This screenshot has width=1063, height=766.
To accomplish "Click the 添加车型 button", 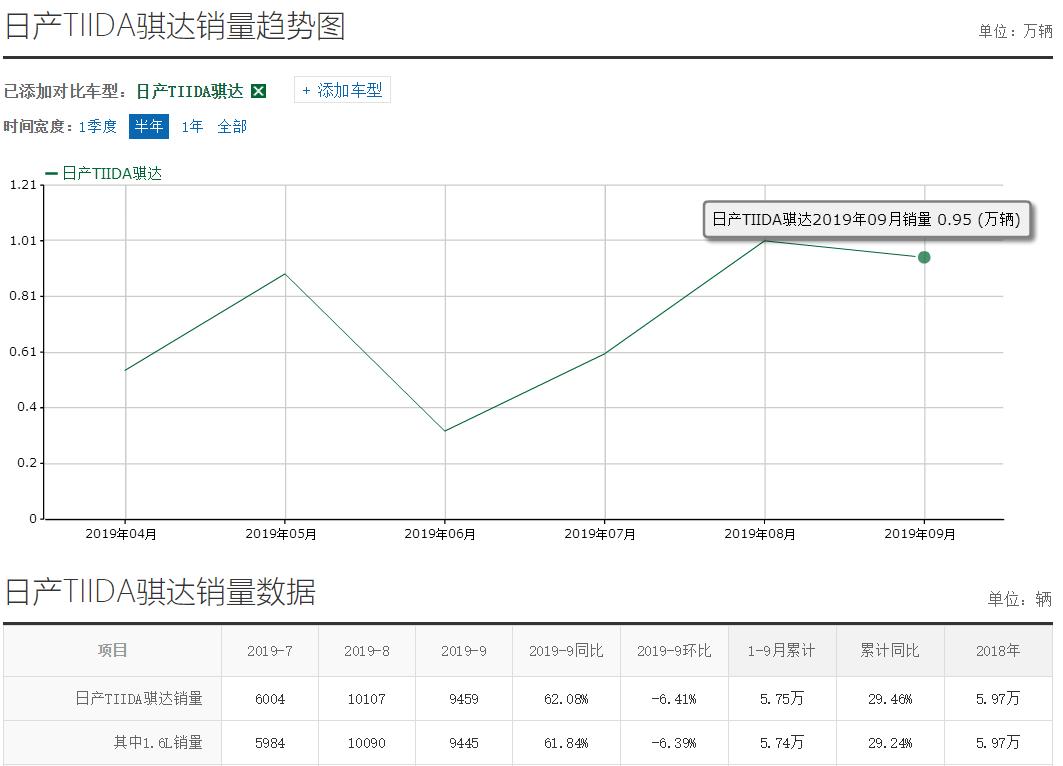I will tap(342, 90).
